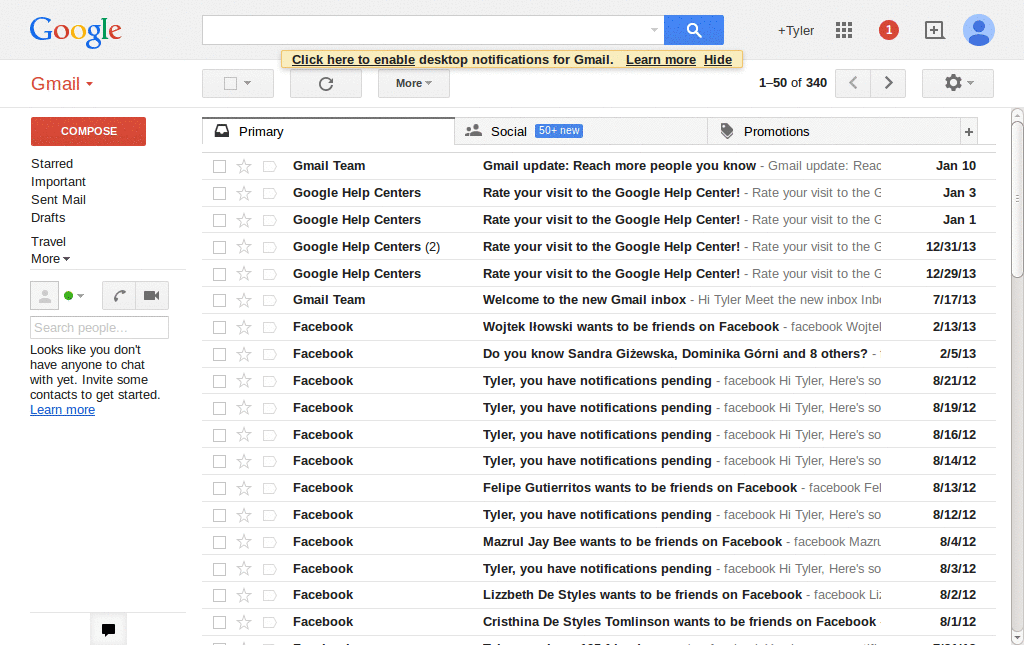Mark the 12/29/13 Help Centers email important
The height and width of the screenshot is (645, 1024).
tap(269, 274)
